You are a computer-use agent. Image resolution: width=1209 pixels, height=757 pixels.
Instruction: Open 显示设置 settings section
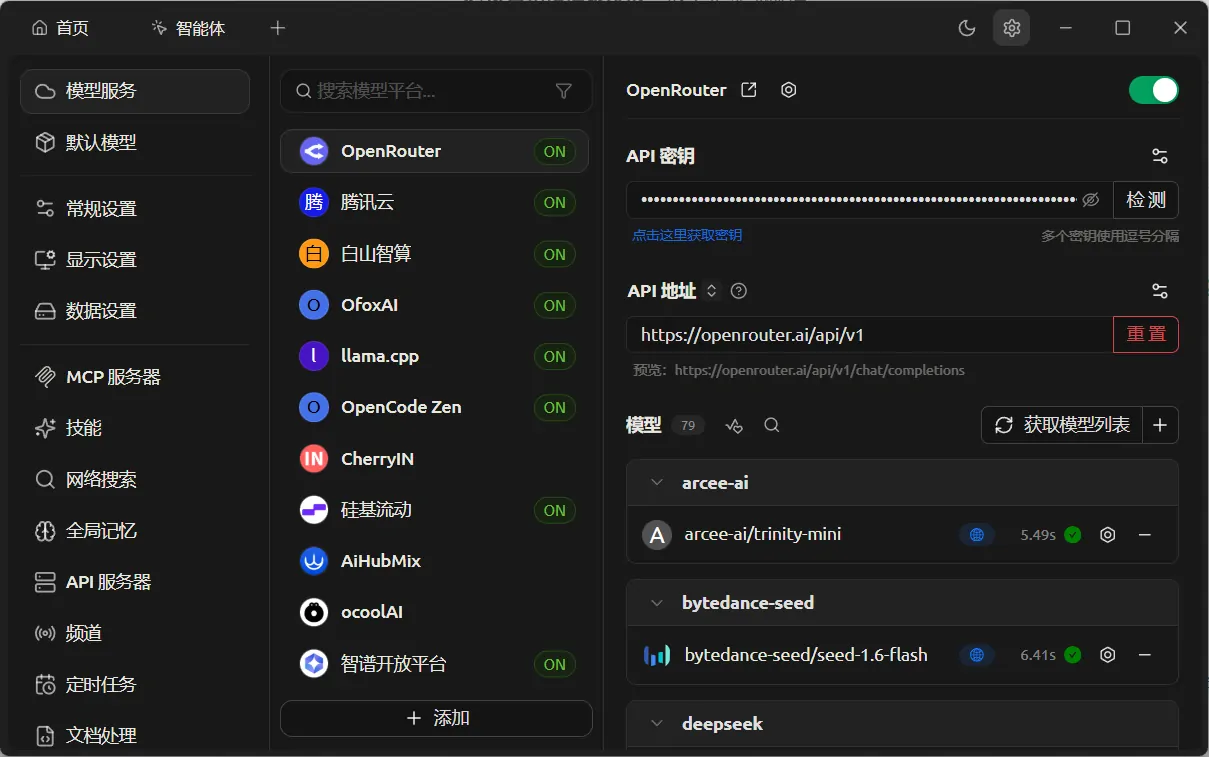point(135,260)
